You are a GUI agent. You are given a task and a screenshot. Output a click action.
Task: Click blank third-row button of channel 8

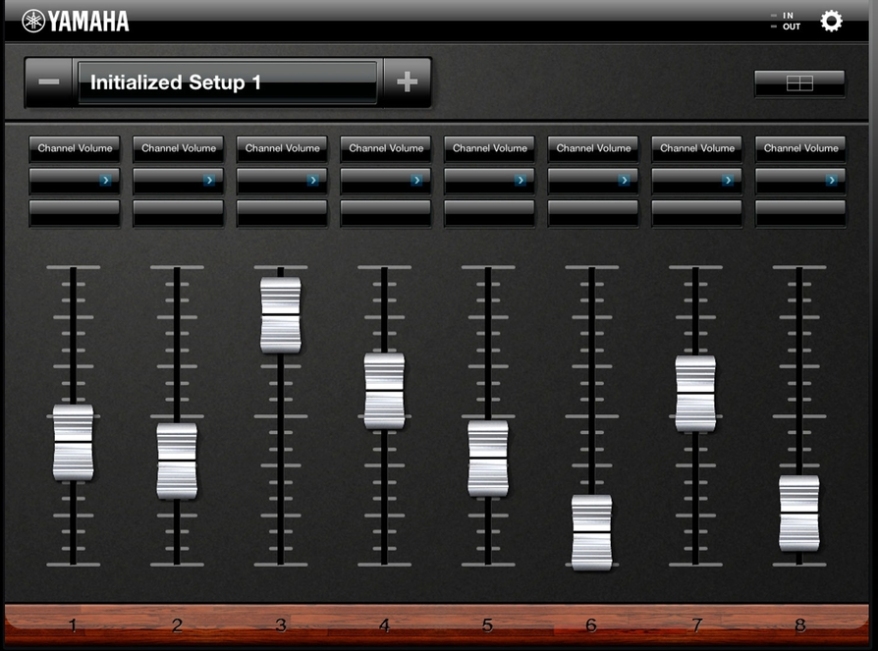[801, 213]
